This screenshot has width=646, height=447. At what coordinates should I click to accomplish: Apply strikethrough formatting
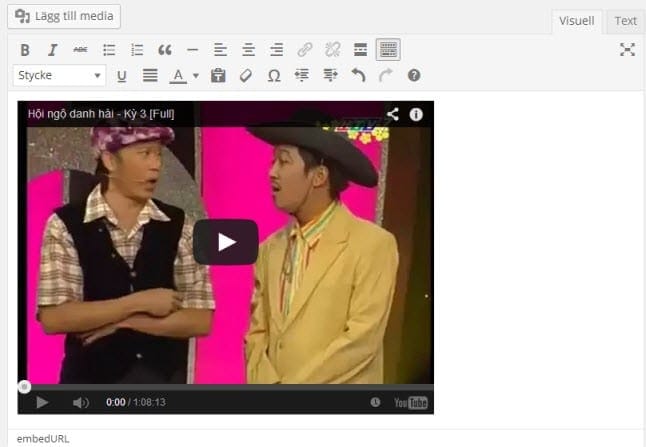click(80, 50)
